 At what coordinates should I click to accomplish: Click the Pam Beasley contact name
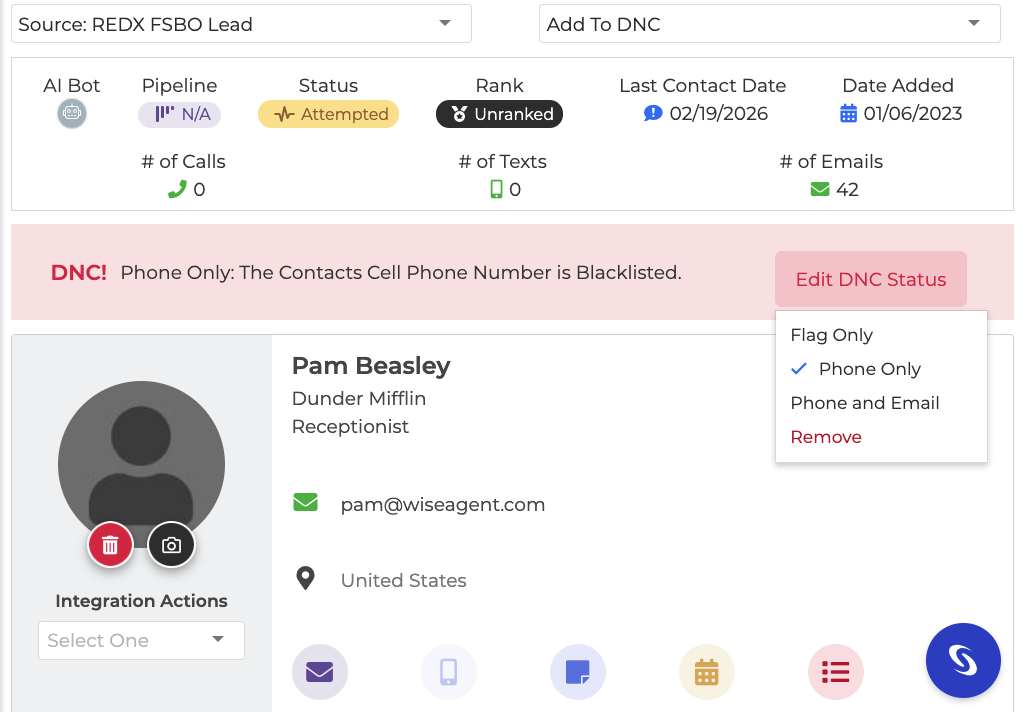pos(371,366)
